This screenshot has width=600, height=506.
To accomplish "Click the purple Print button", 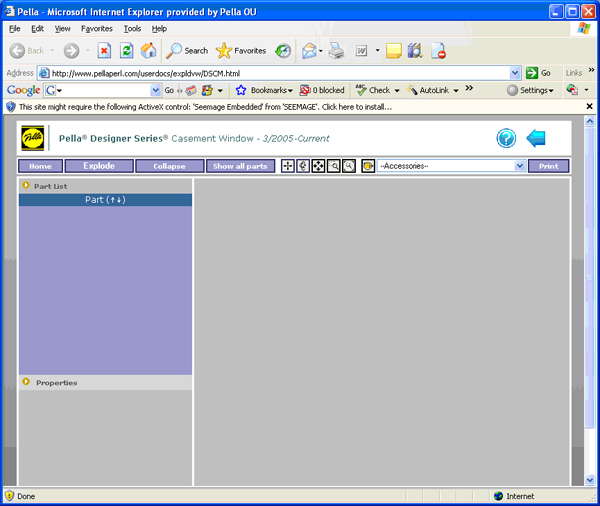I will click(548, 166).
